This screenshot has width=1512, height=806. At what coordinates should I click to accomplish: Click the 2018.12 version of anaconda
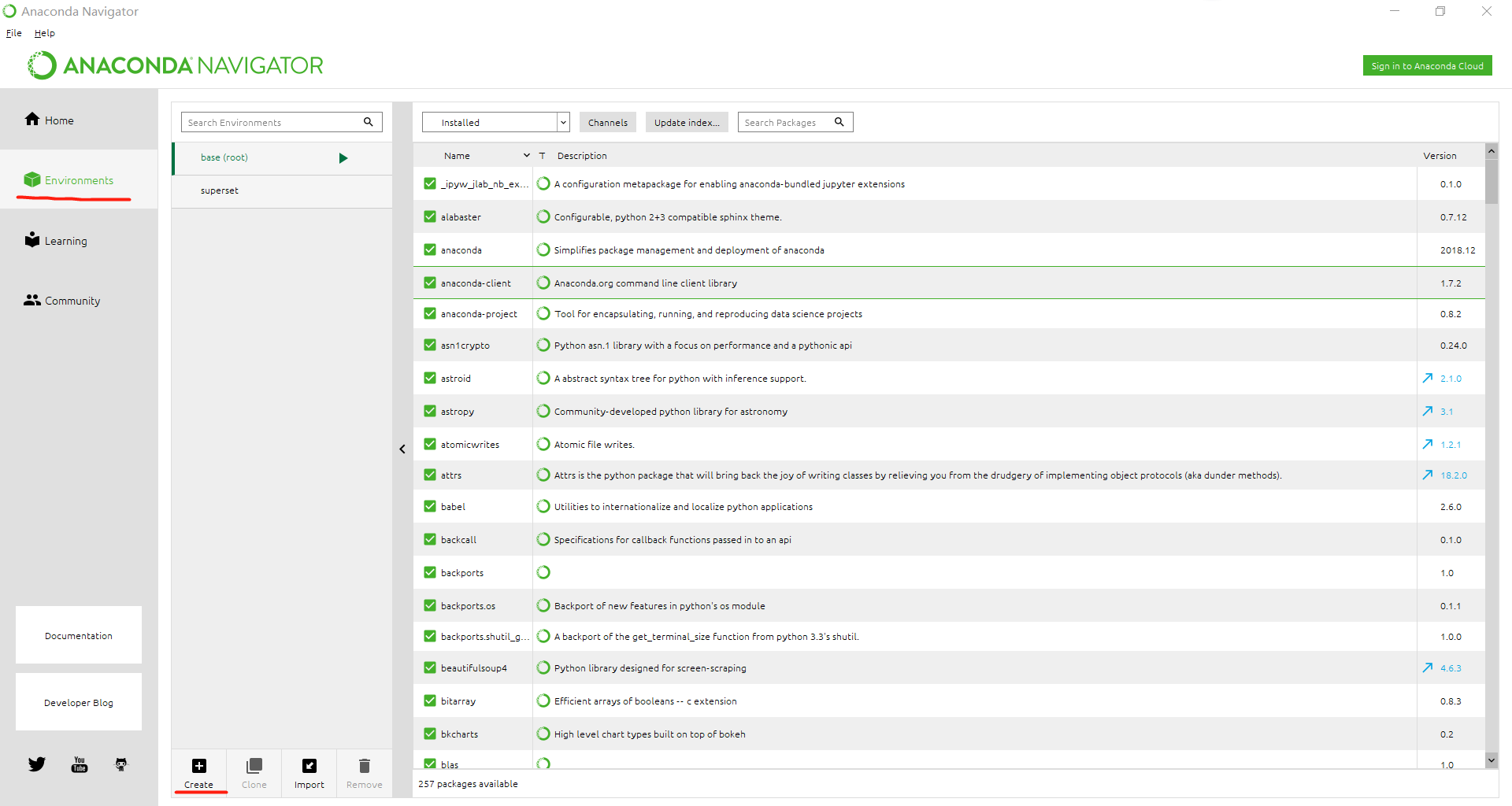(x=1458, y=250)
